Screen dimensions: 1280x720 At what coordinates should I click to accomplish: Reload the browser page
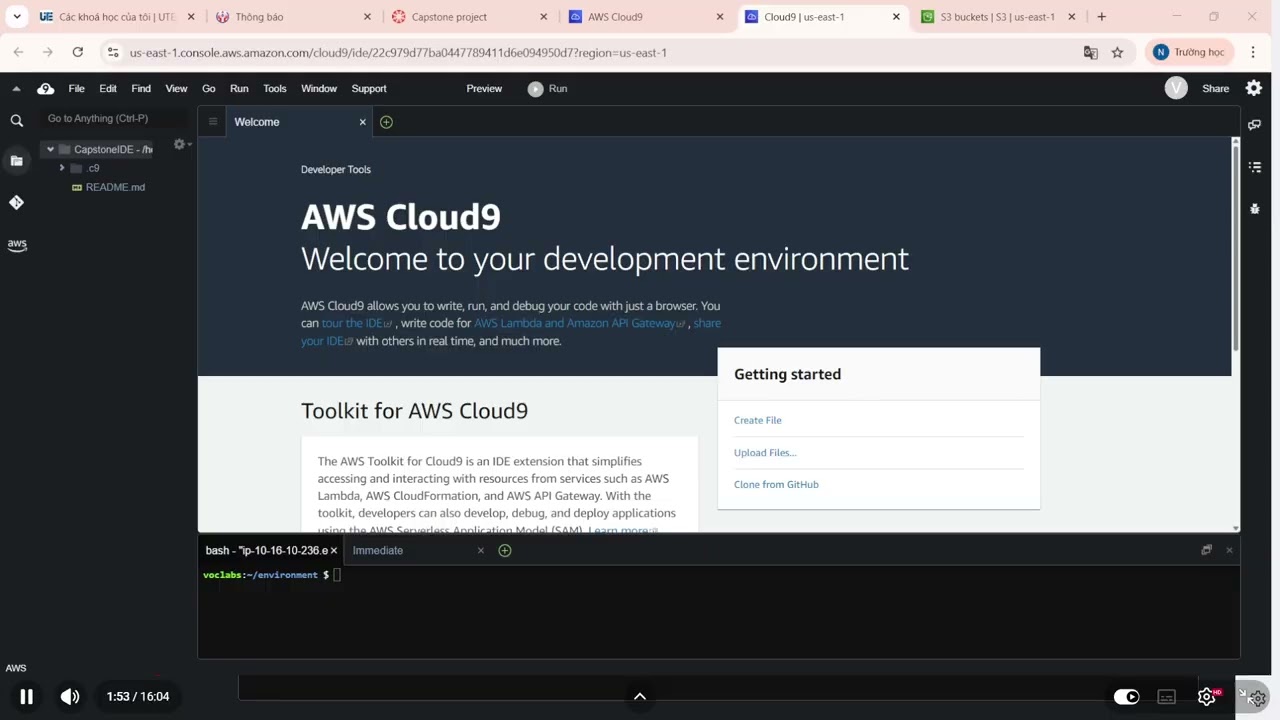click(x=78, y=52)
